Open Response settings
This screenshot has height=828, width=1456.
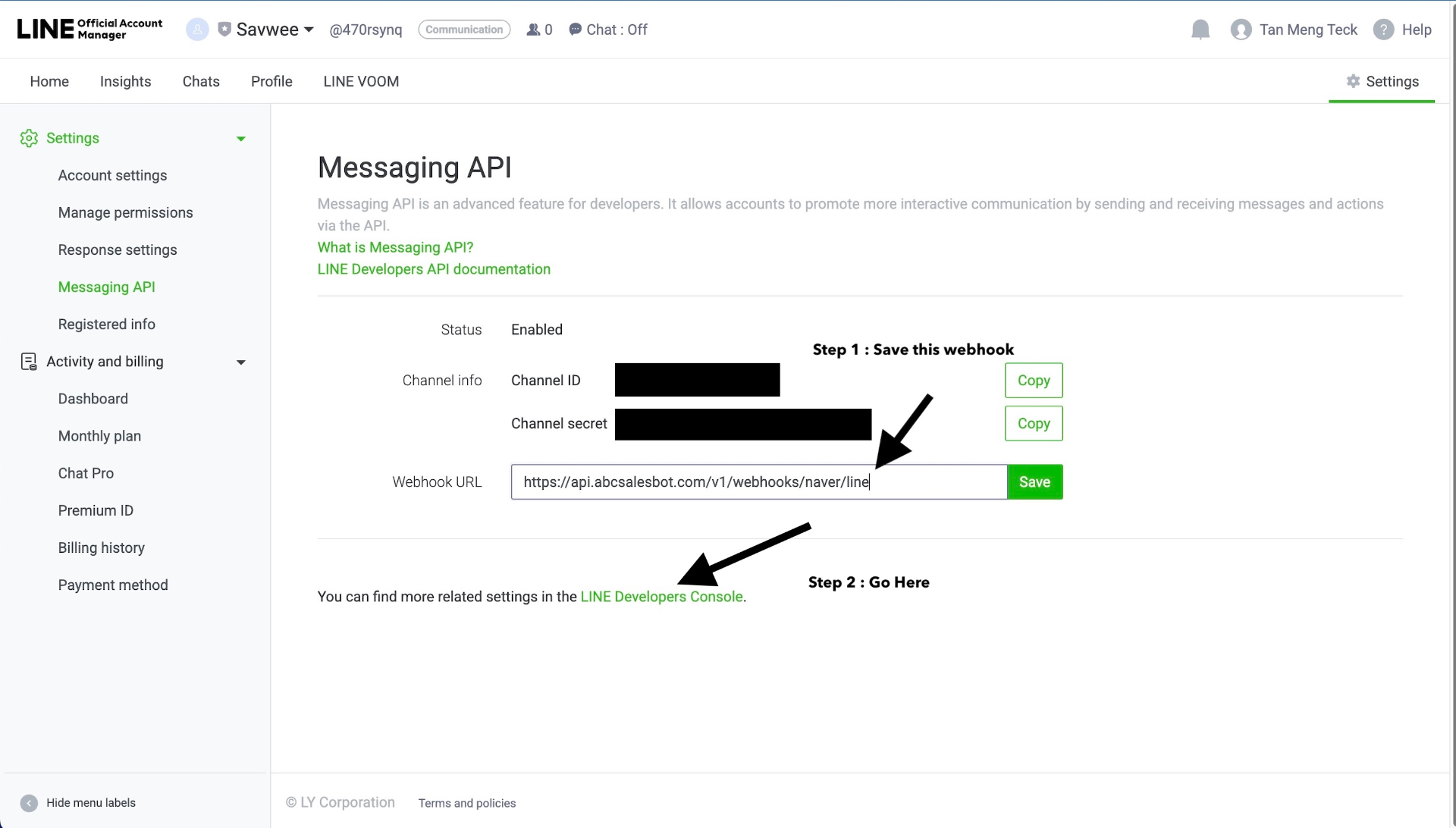(x=118, y=249)
